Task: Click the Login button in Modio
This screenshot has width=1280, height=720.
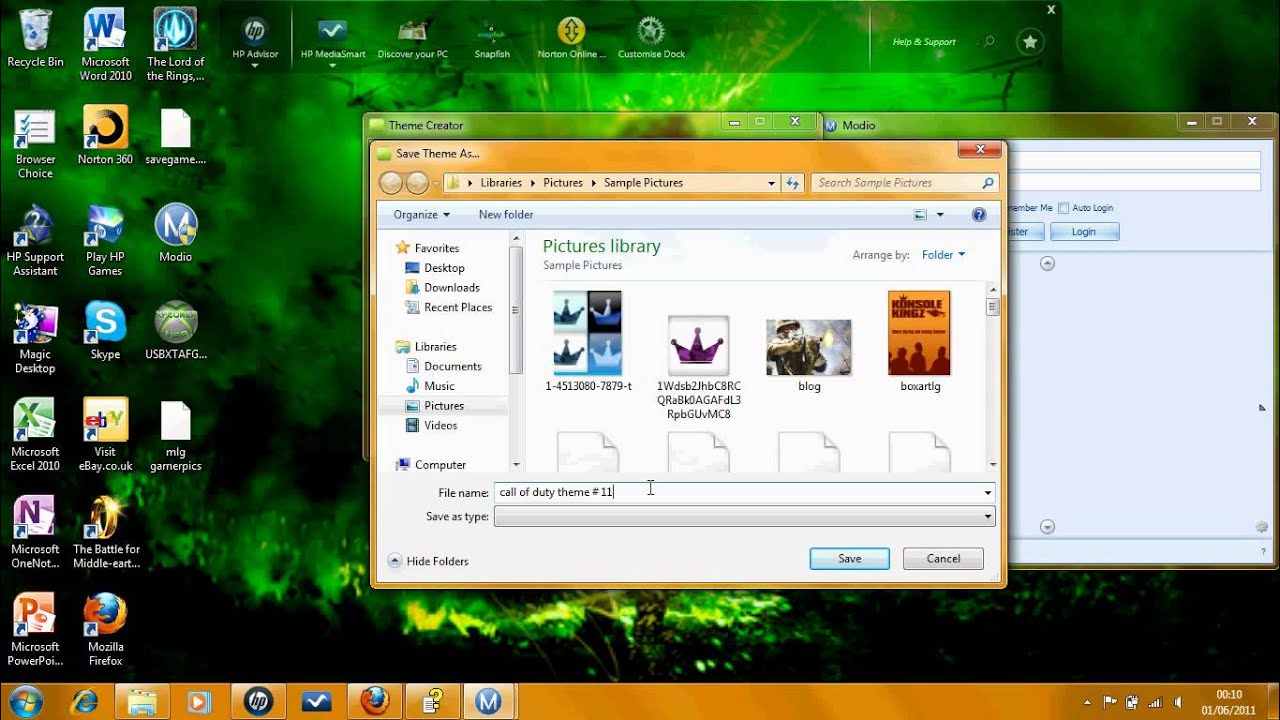Action: [x=1084, y=232]
